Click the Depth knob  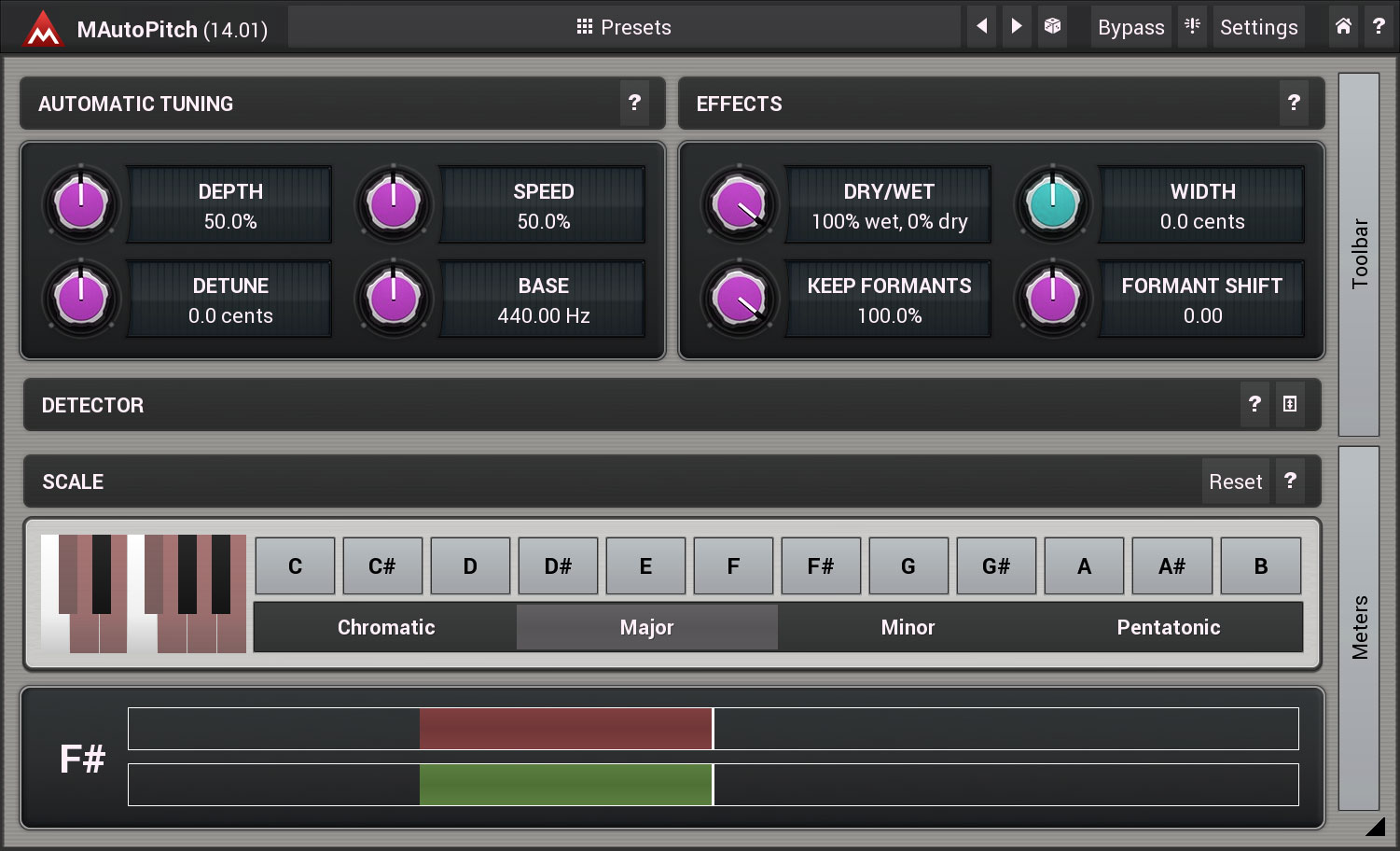[x=81, y=203]
